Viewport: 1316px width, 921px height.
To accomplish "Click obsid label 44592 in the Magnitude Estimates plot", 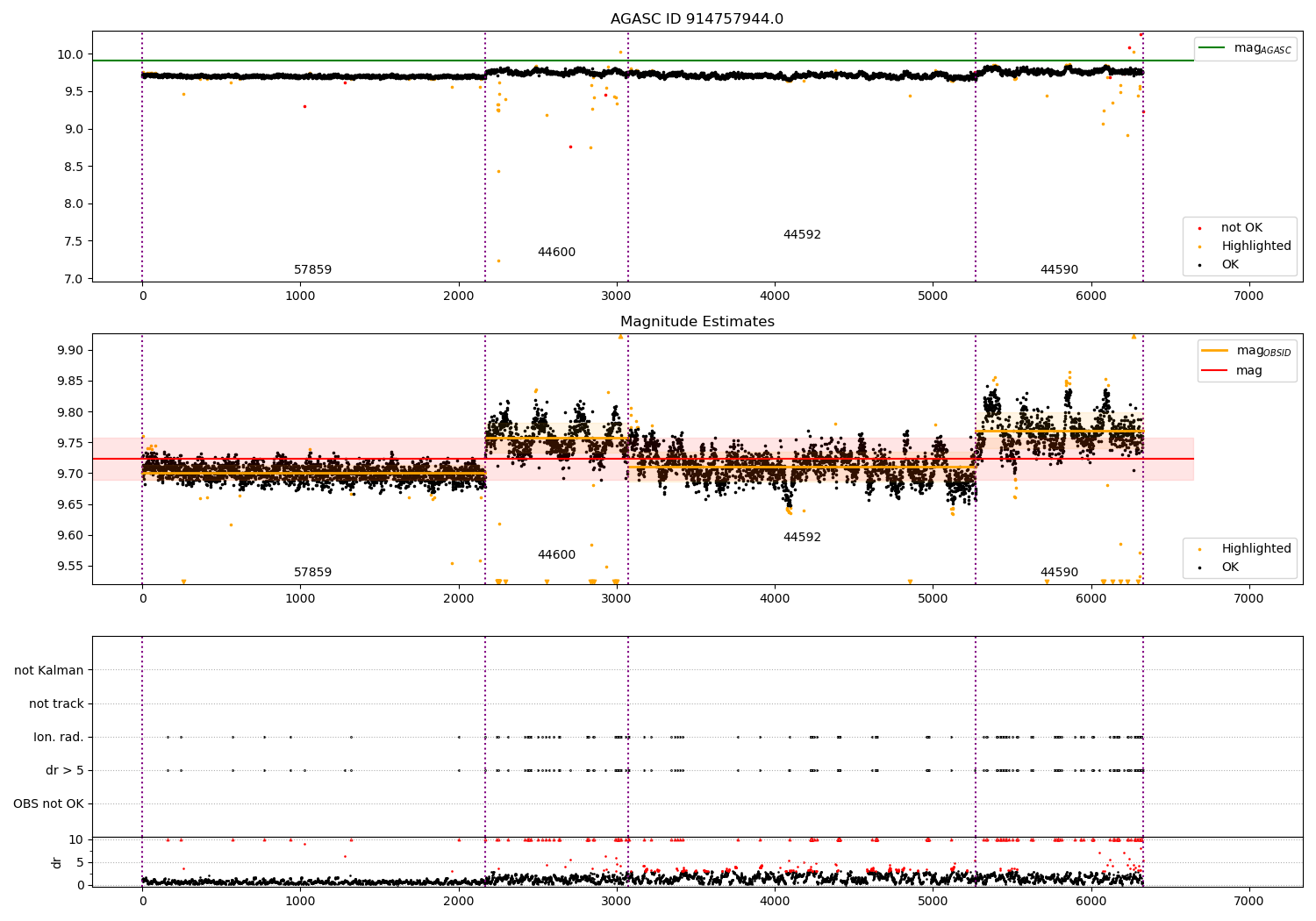I will click(x=802, y=538).
